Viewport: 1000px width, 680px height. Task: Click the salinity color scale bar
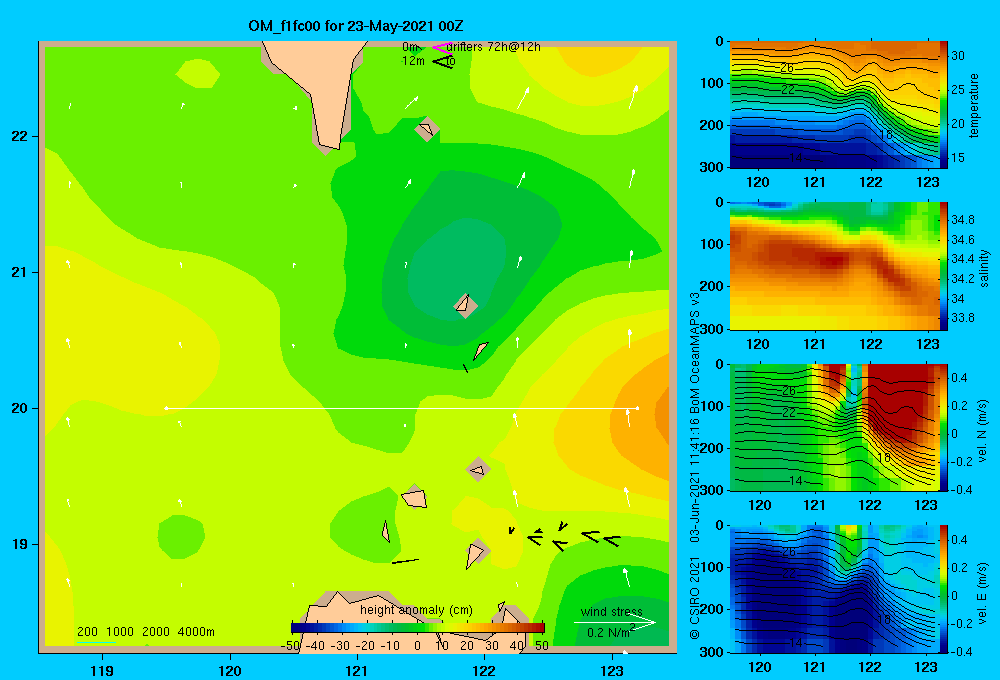943,265
